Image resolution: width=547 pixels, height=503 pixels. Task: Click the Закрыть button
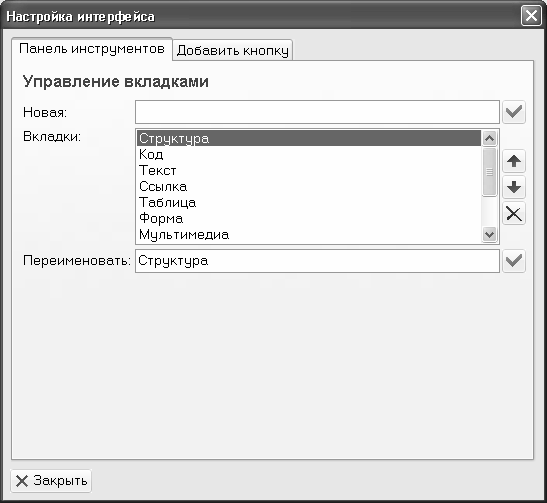tap(51, 481)
